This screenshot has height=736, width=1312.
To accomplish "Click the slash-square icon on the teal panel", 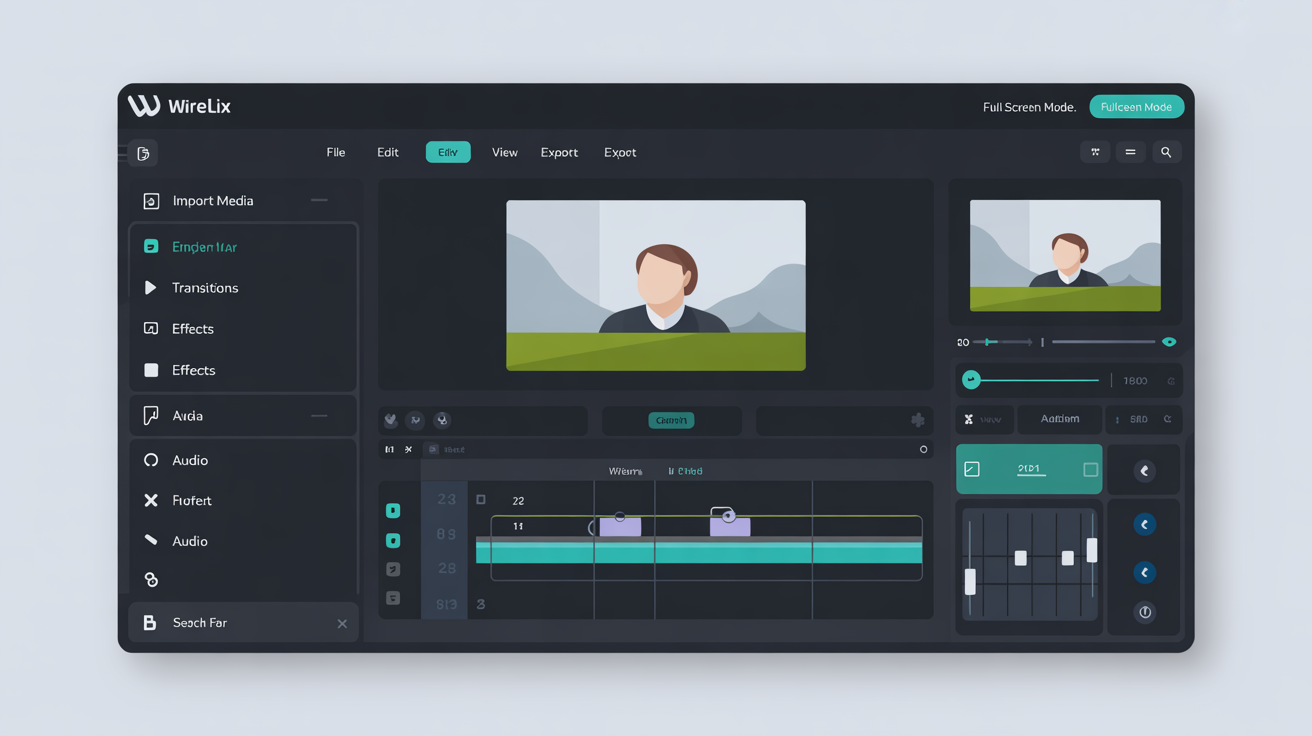I will point(972,469).
